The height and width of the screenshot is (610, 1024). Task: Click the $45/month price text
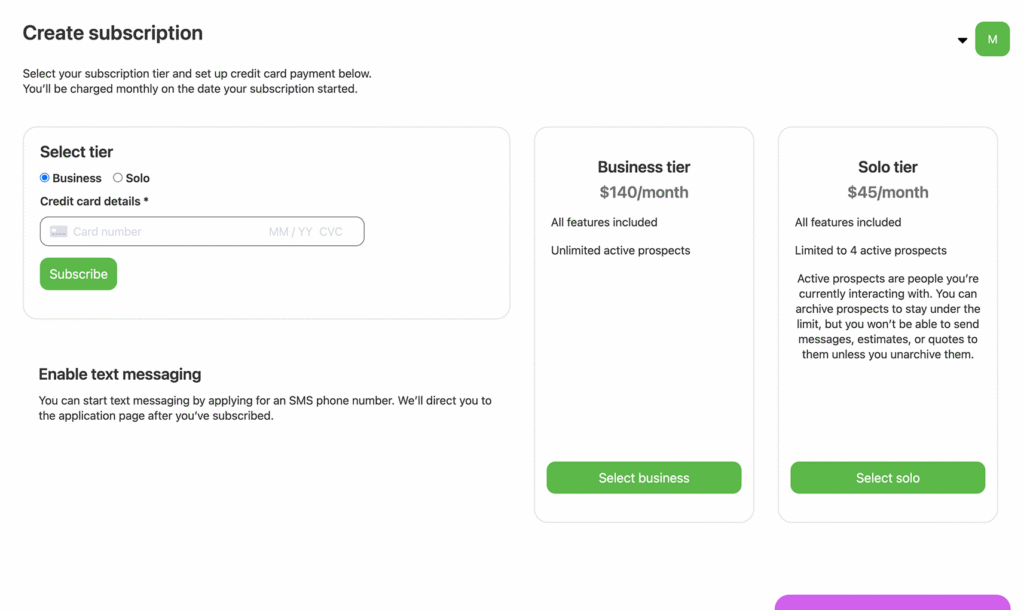coord(887,192)
